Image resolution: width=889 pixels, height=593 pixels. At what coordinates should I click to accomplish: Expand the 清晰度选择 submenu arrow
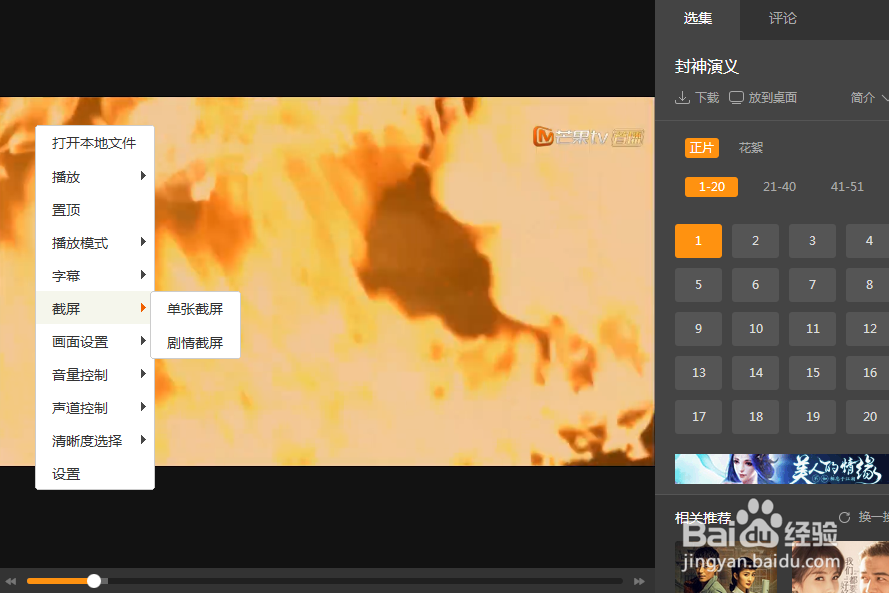(145, 440)
